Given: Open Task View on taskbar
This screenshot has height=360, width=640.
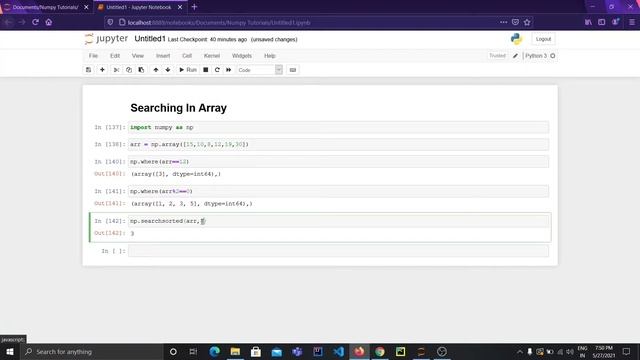Looking at the screenshot, I should (x=193, y=351).
